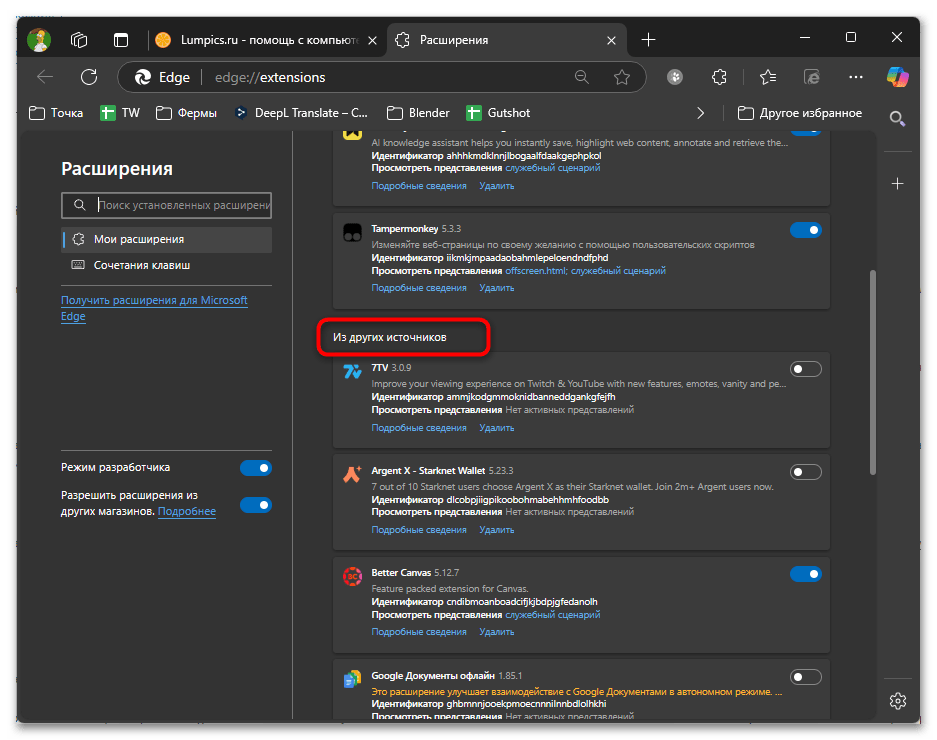Open Другое избранное folder
937x740 pixels.
pos(800,113)
